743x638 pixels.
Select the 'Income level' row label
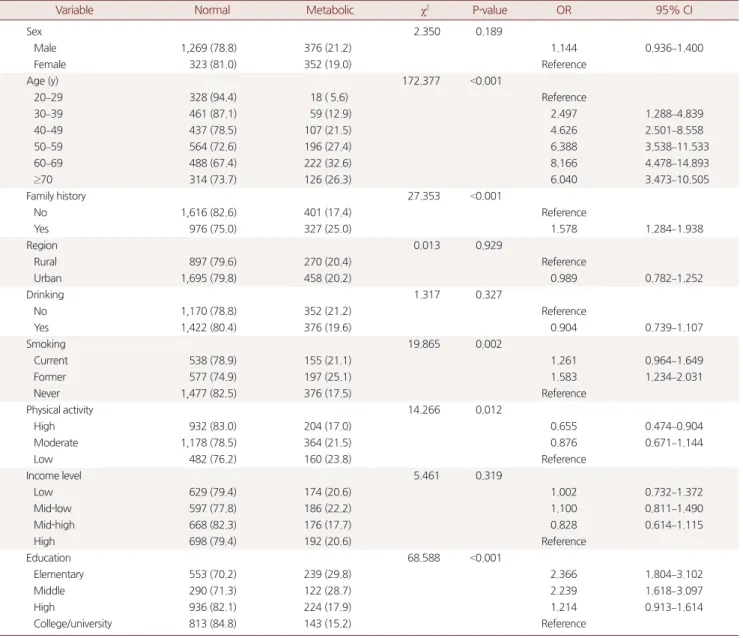(x=54, y=475)
